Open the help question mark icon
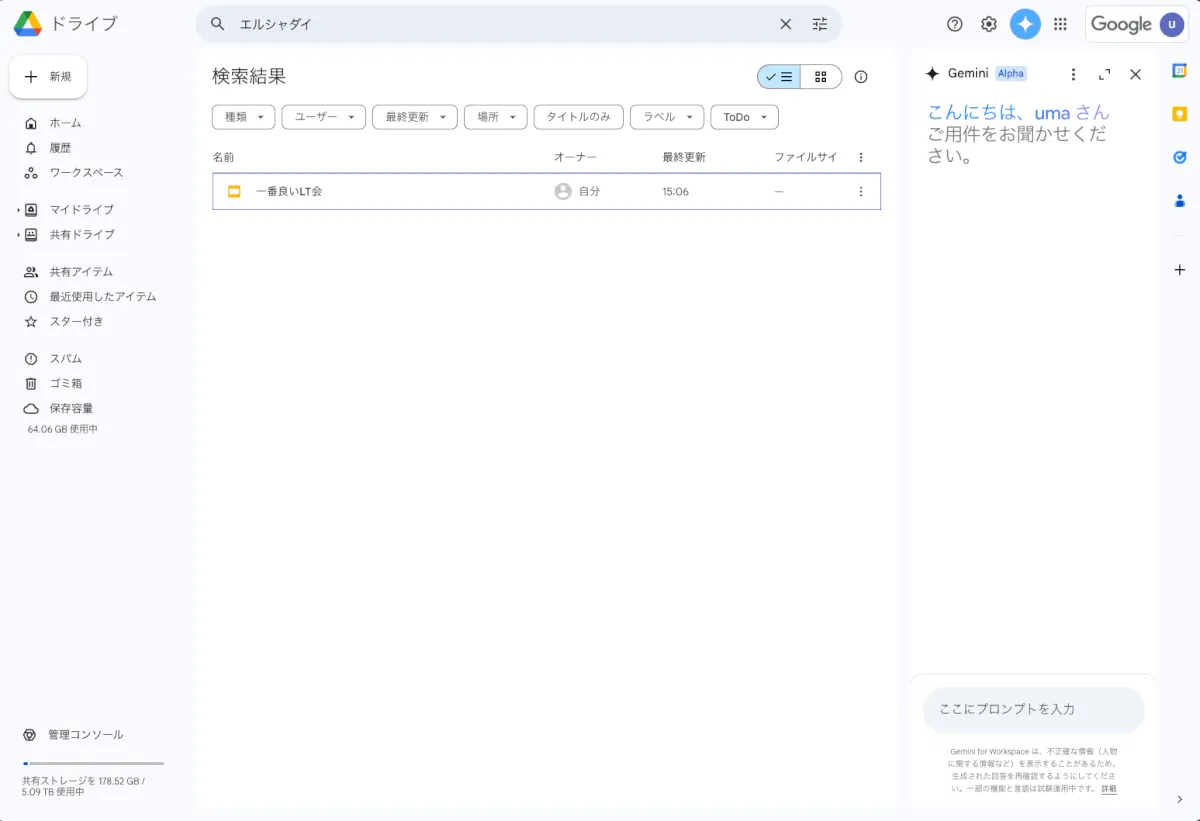Screen dimensions: 1200x821 point(955,24)
